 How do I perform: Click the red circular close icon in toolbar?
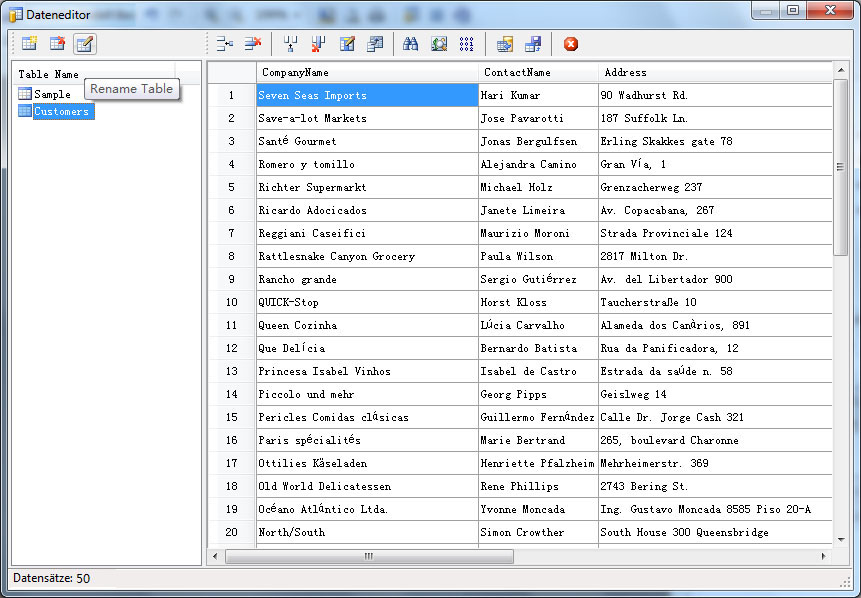point(571,44)
